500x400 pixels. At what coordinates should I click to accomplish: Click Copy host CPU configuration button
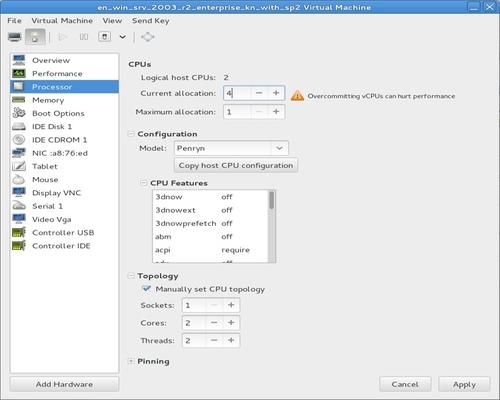pyautogui.click(x=236, y=165)
